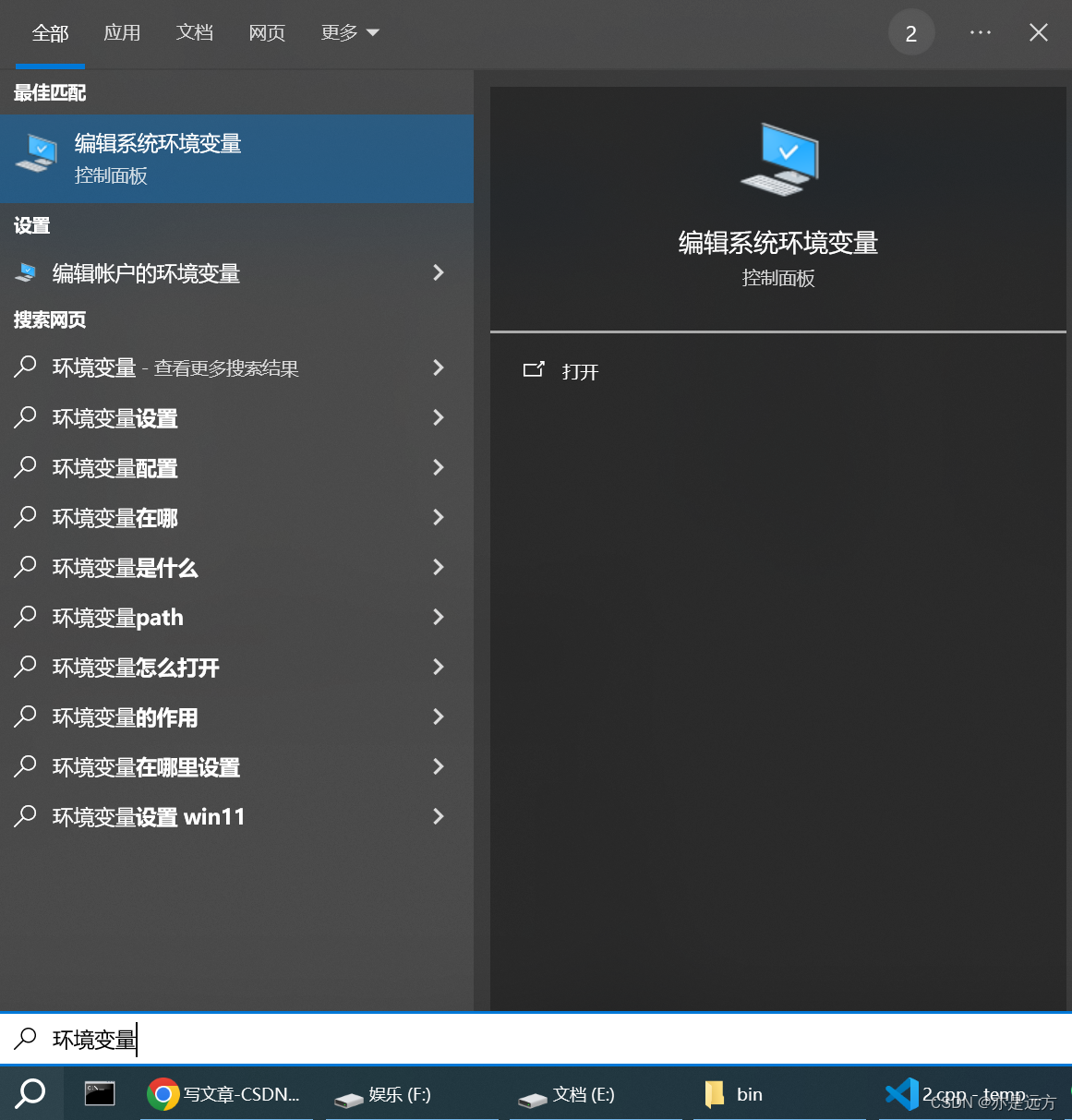The height and width of the screenshot is (1120, 1072).
Task: Click the Windows search magnifier on the taskbar
Action: 30,1094
